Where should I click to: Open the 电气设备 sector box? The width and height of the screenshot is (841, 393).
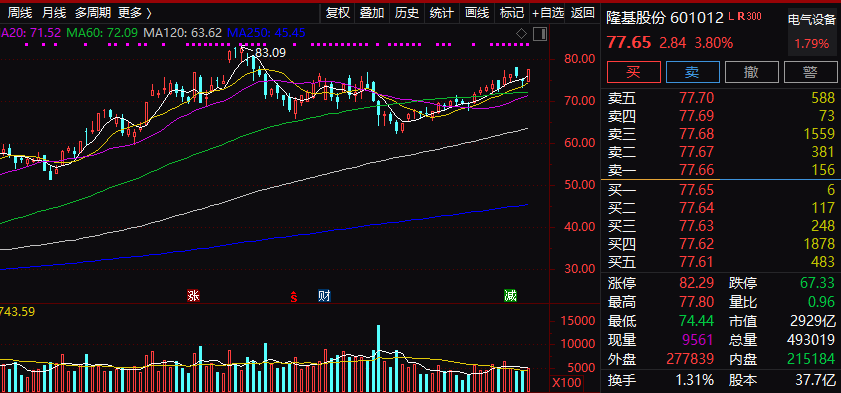(x=812, y=32)
